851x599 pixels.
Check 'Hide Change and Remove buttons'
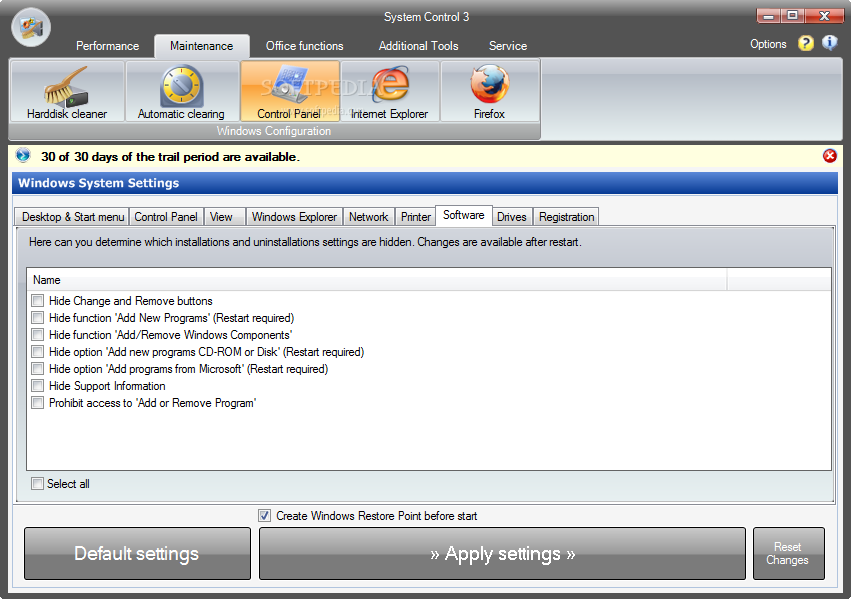(37, 301)
